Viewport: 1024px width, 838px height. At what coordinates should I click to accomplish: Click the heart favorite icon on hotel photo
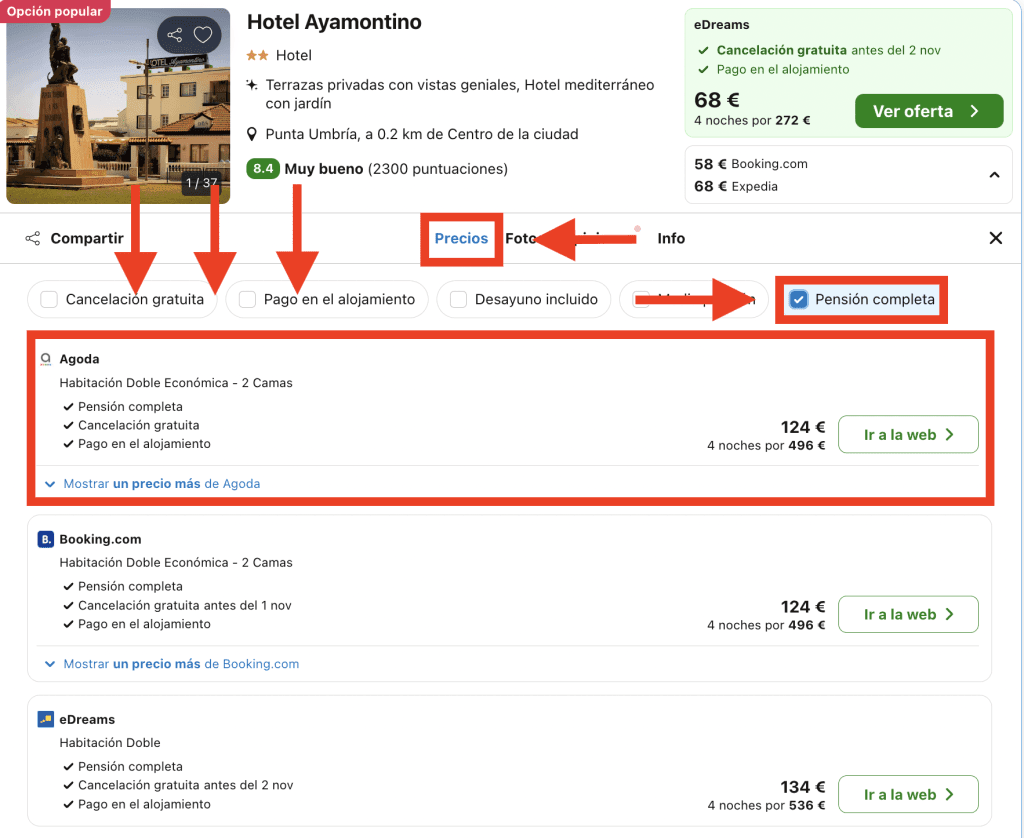(x=203, y=35)
